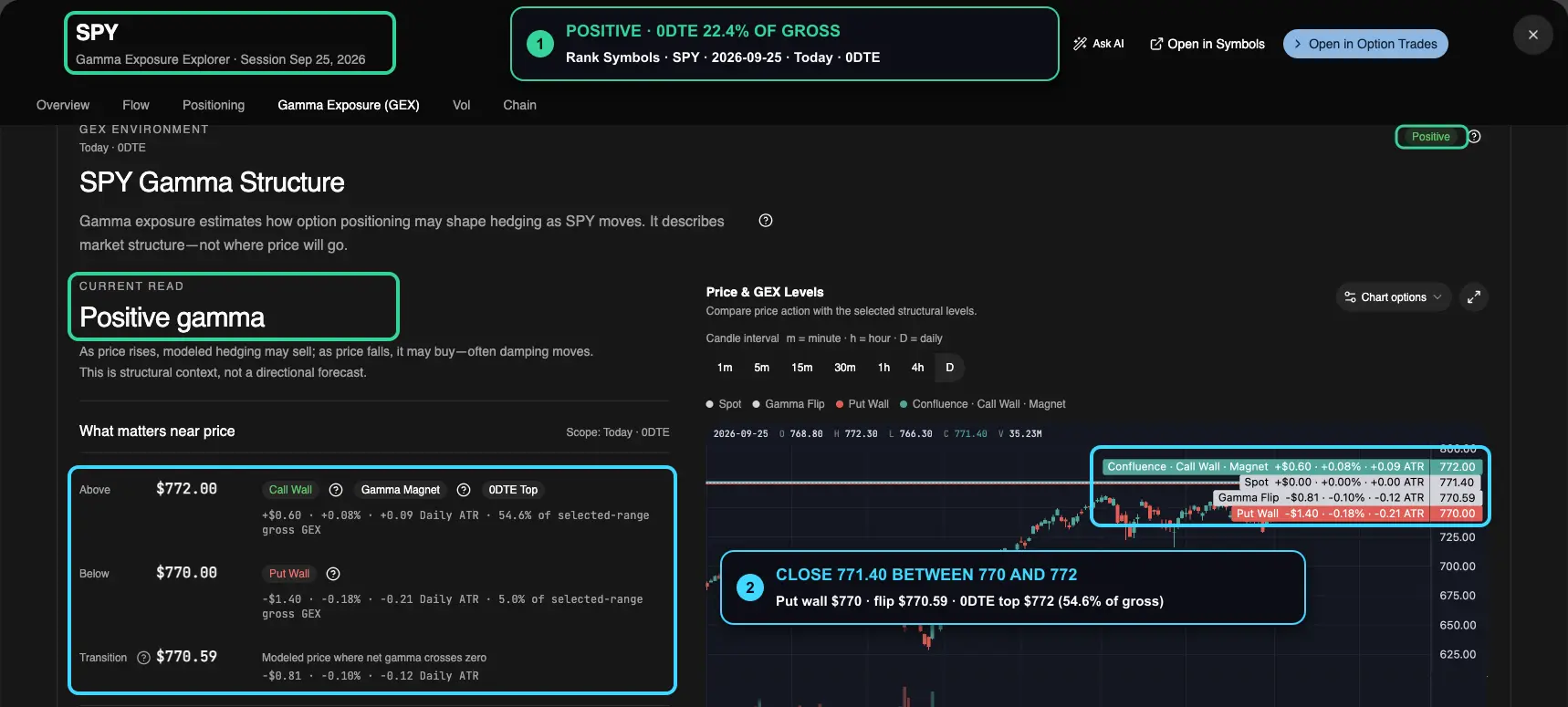Click the red 770.00 price axis tag
The width and height of the screenshot is (1568, 707).
[x=1458, y=514]
